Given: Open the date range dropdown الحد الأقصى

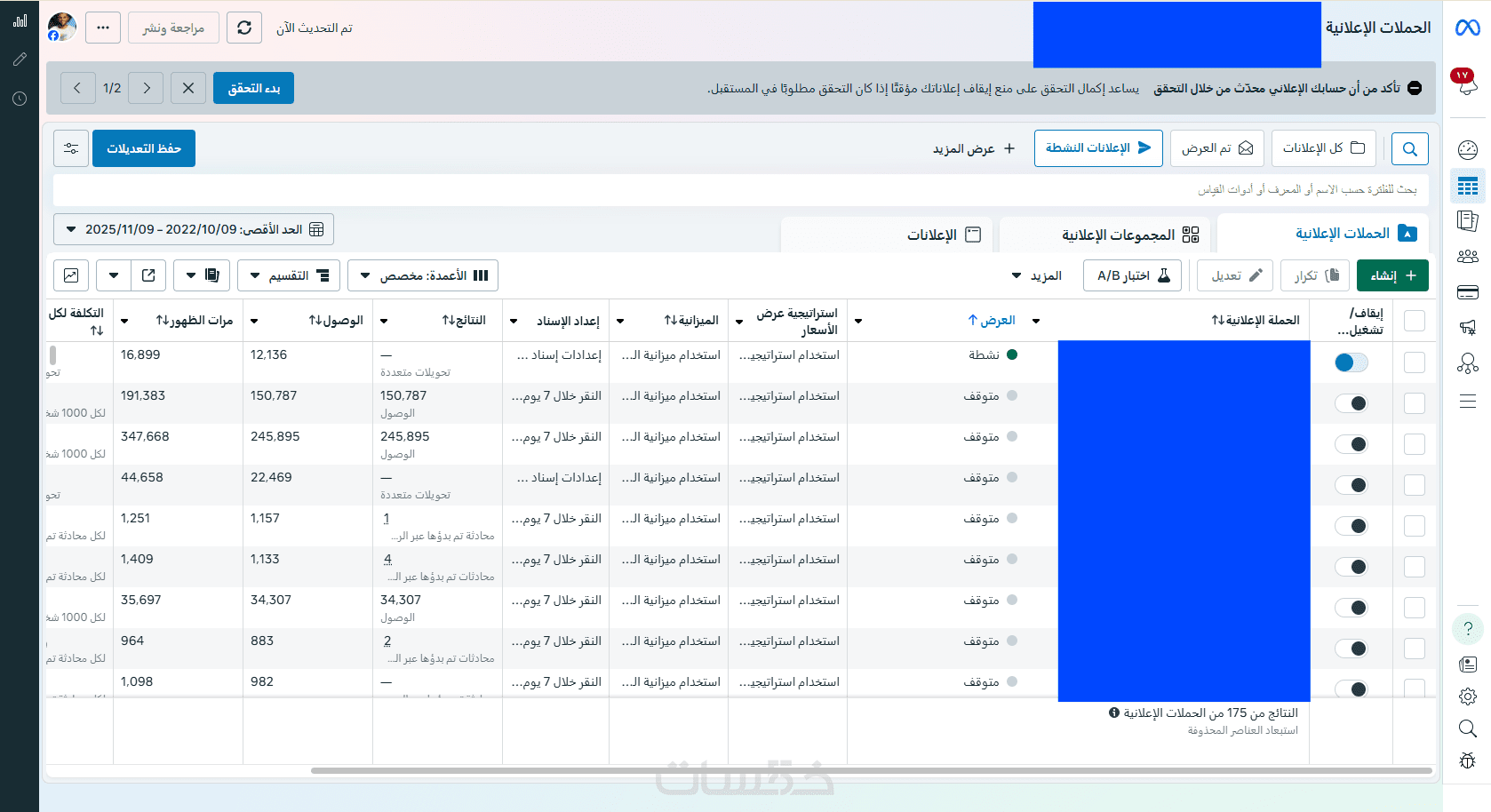Looking at the screenshot, I should [194, 229].
